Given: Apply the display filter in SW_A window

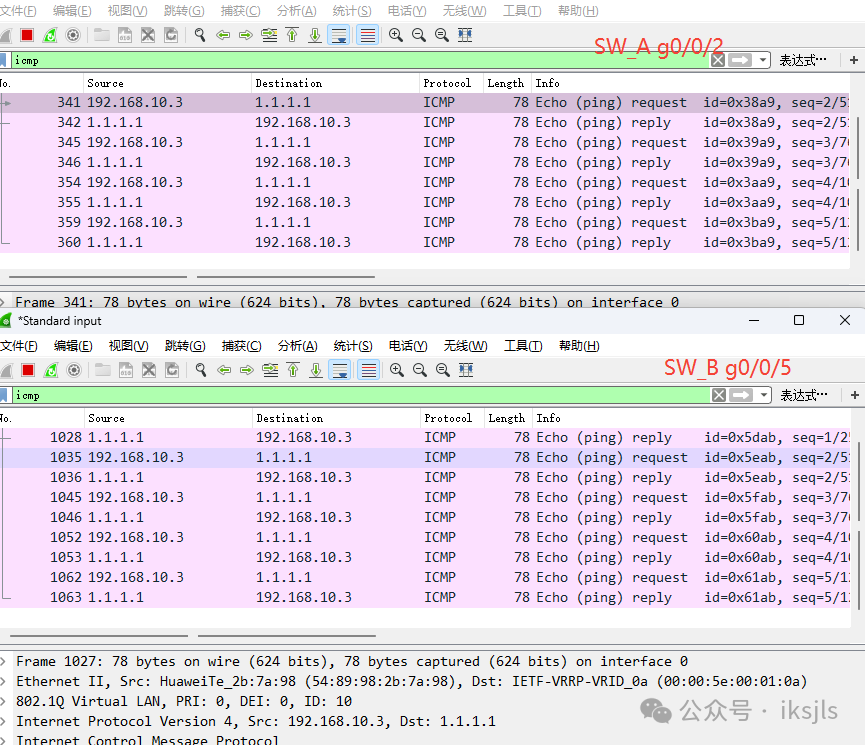Looking at the screenshot, I should (x=740, y=60).
